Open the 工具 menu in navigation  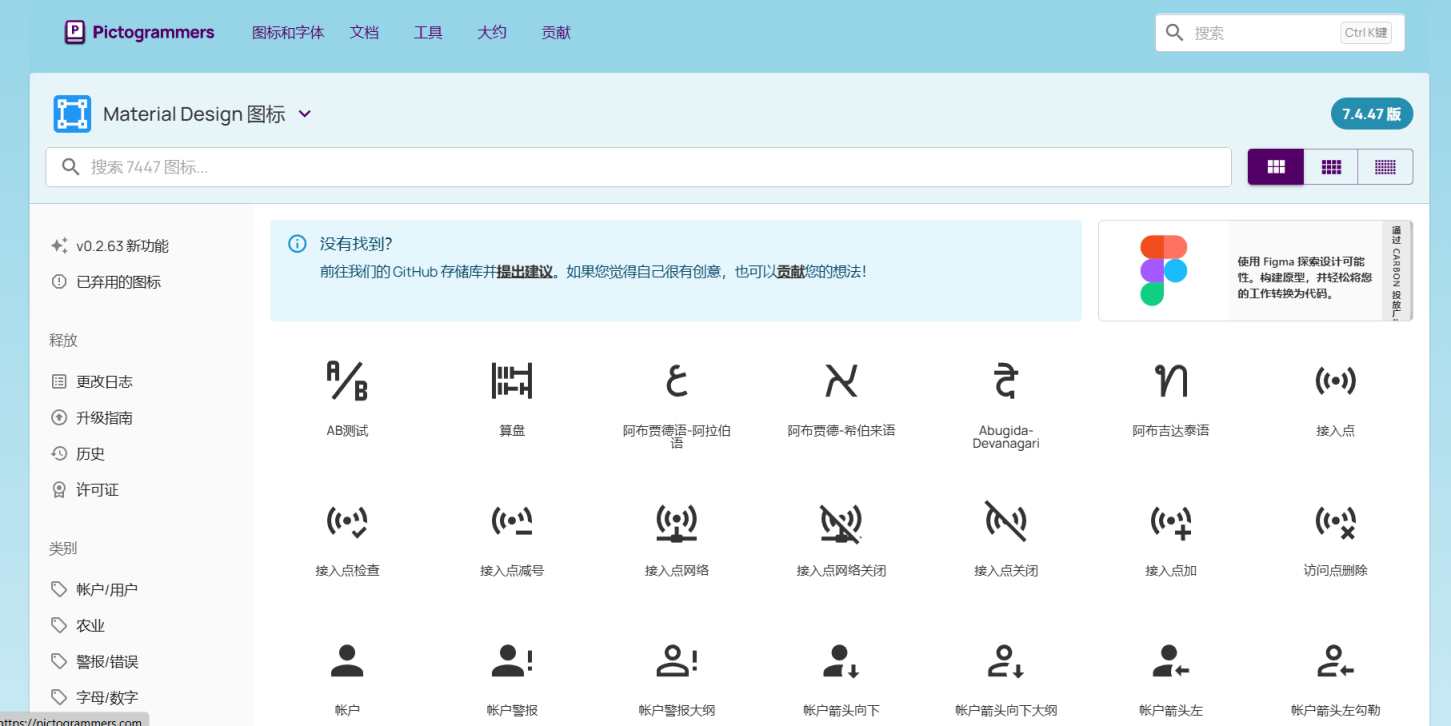pyautogui.click(x=428, y=32)
